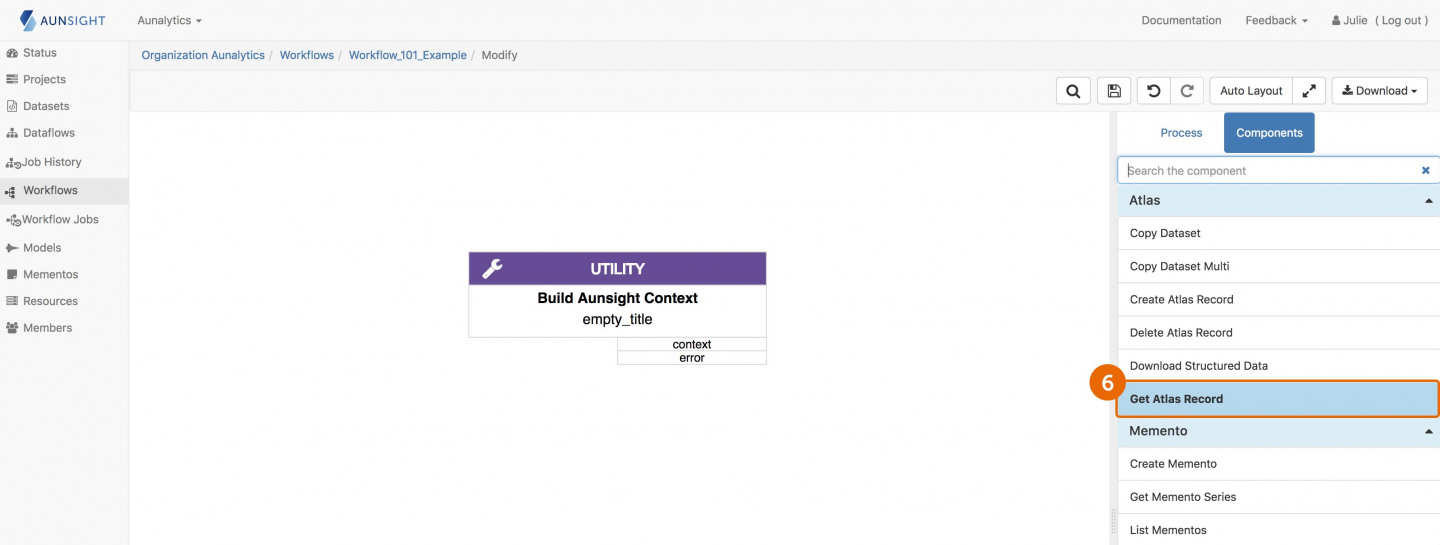
Task: Click the error output port
Action: [692, 358]
